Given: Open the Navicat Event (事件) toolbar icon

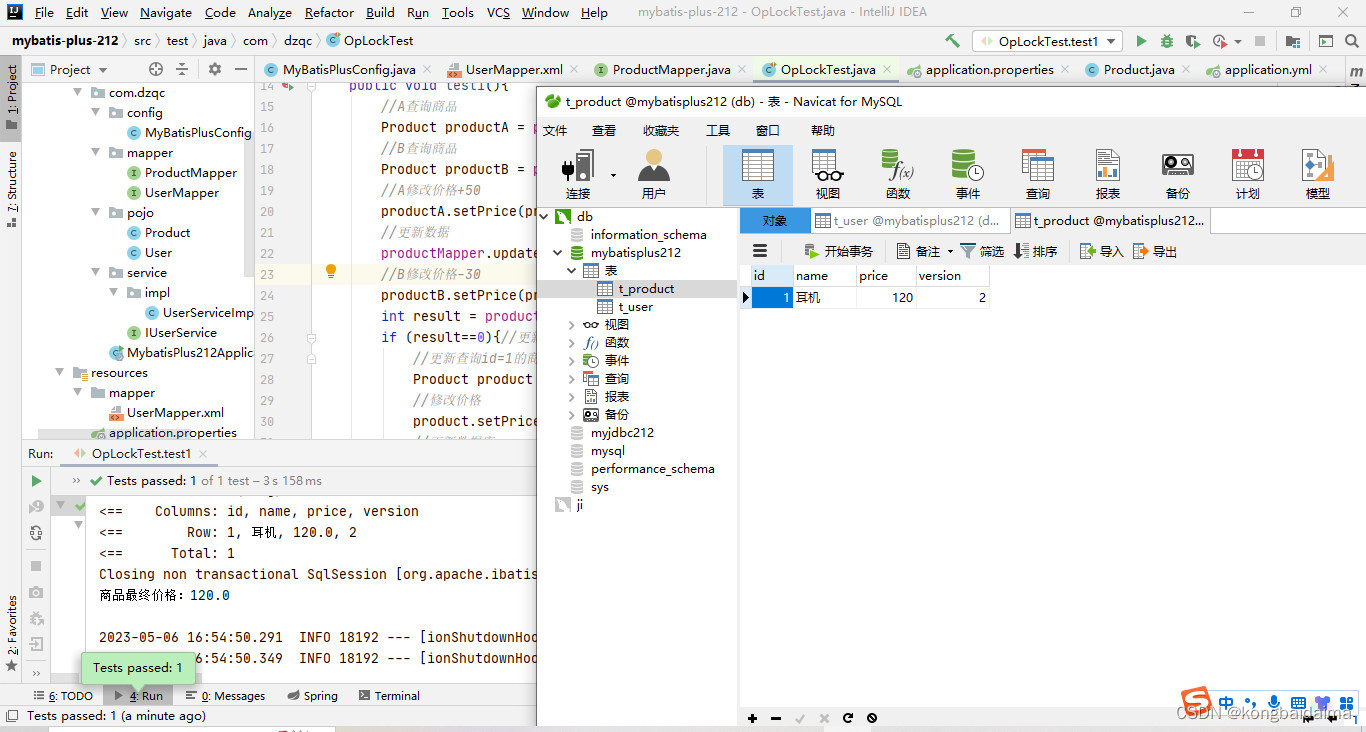Looking at the screenshot, I should [967, 174].
